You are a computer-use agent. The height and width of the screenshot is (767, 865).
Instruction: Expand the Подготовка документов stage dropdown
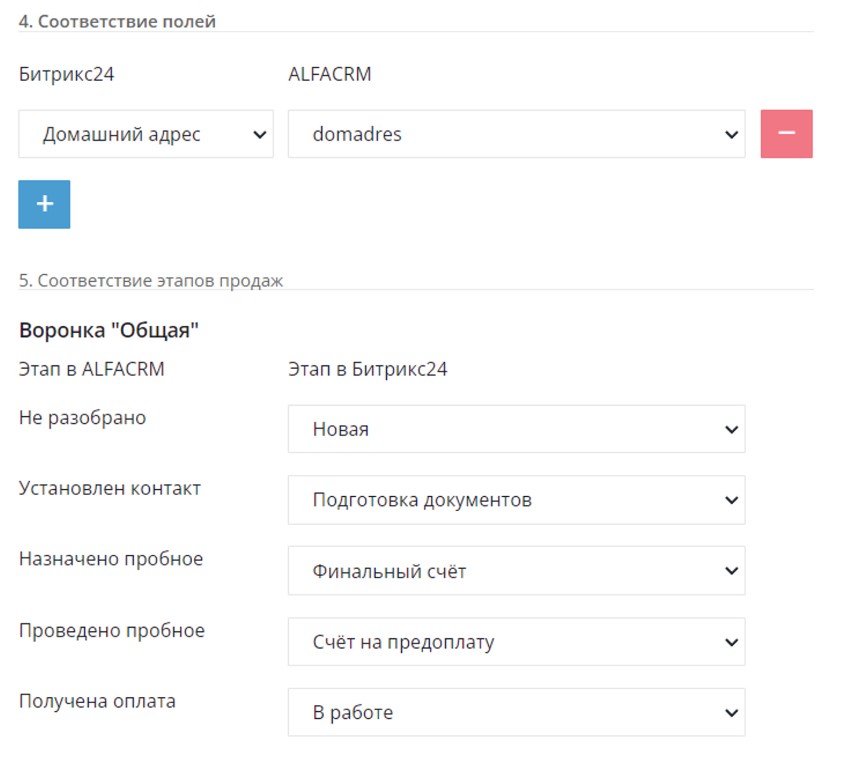click(x=516, y=500)
